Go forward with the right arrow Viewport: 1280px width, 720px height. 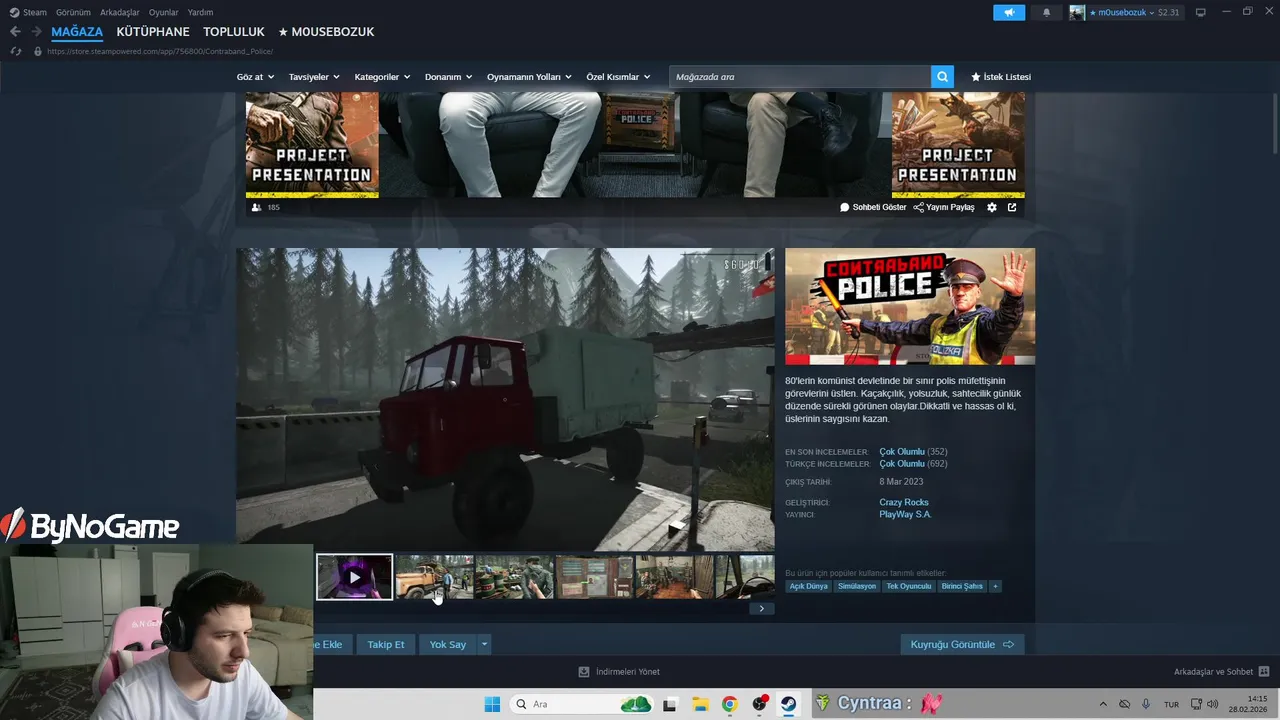tap(36, 32)
